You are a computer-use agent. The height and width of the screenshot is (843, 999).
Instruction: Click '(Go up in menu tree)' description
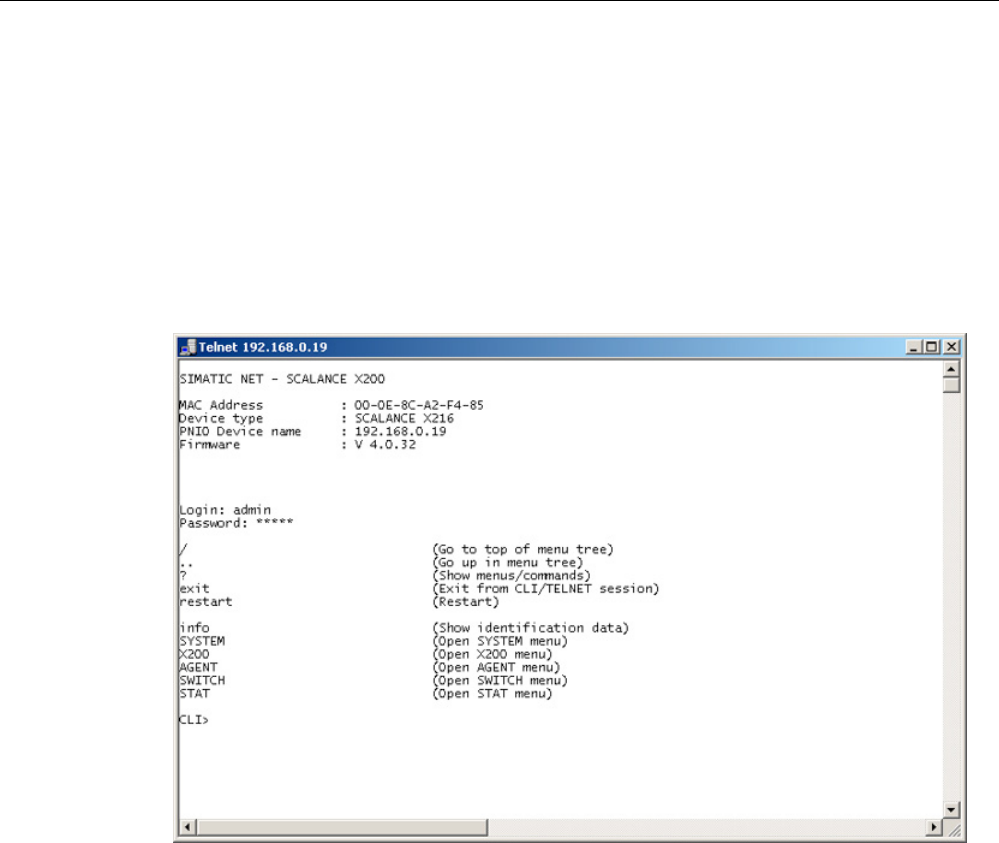[x=508, y=563]
